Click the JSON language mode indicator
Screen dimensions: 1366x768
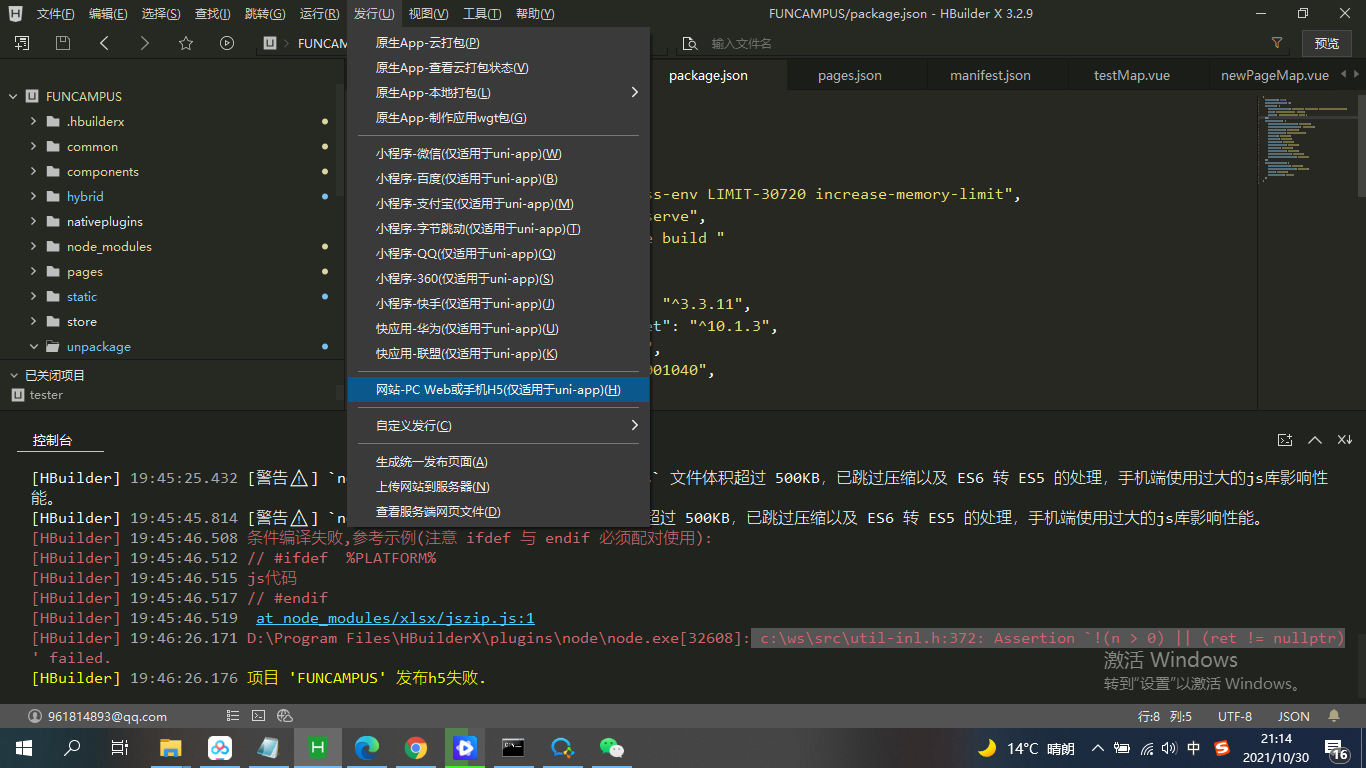(1294, 716)
